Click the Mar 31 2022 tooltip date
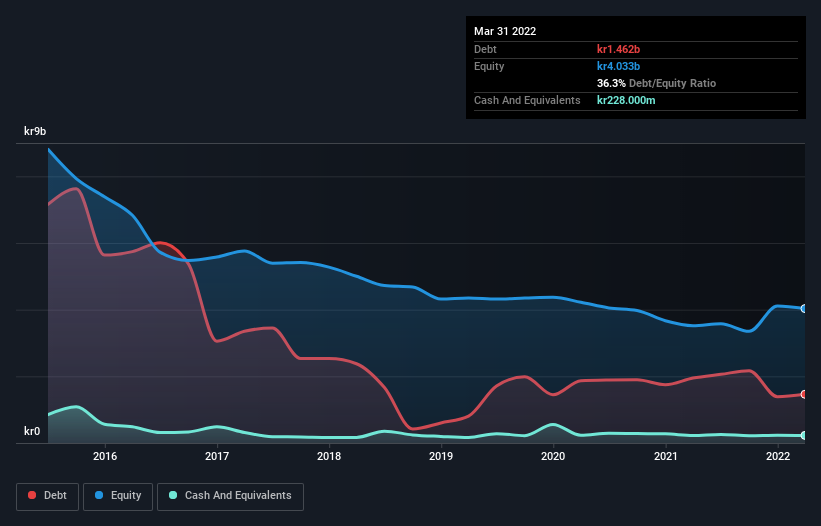821x526 pixels. click(x=505, y=31)
